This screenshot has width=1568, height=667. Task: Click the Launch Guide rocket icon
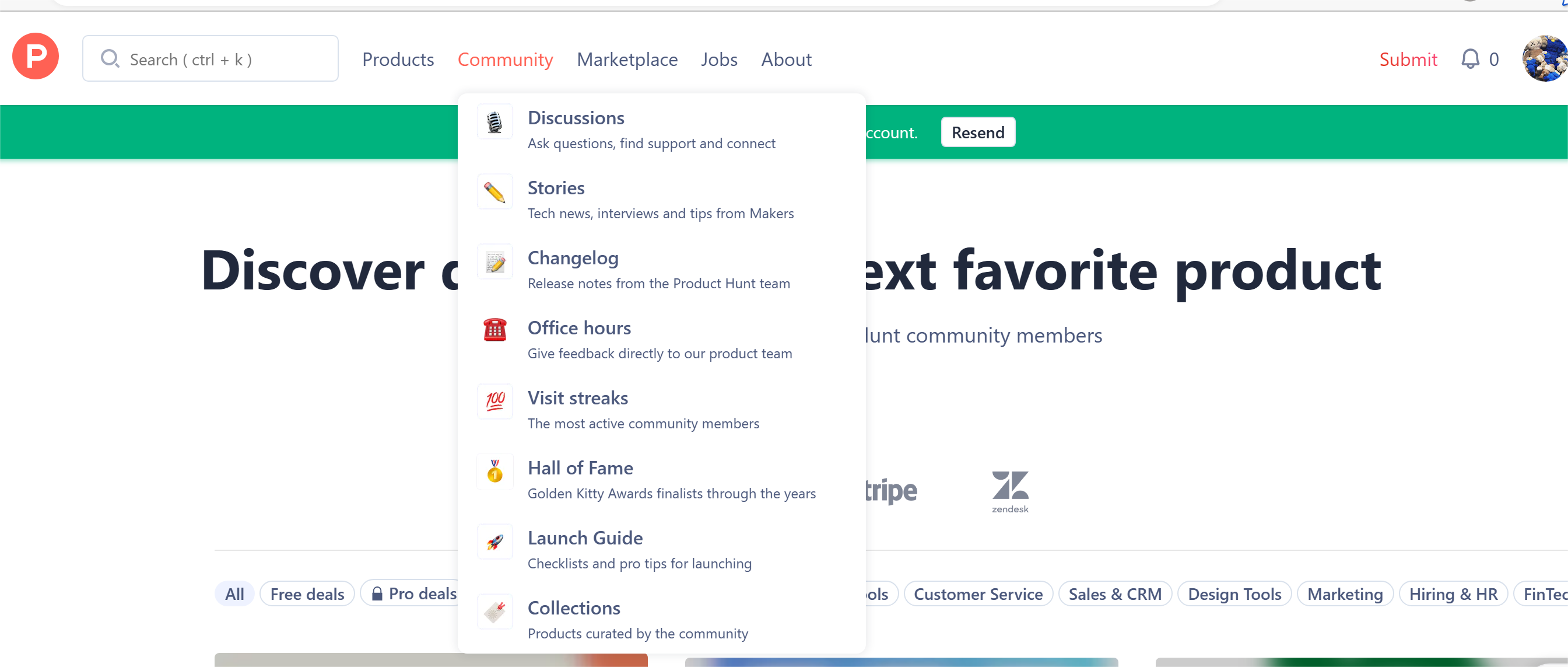pos(494,541)
